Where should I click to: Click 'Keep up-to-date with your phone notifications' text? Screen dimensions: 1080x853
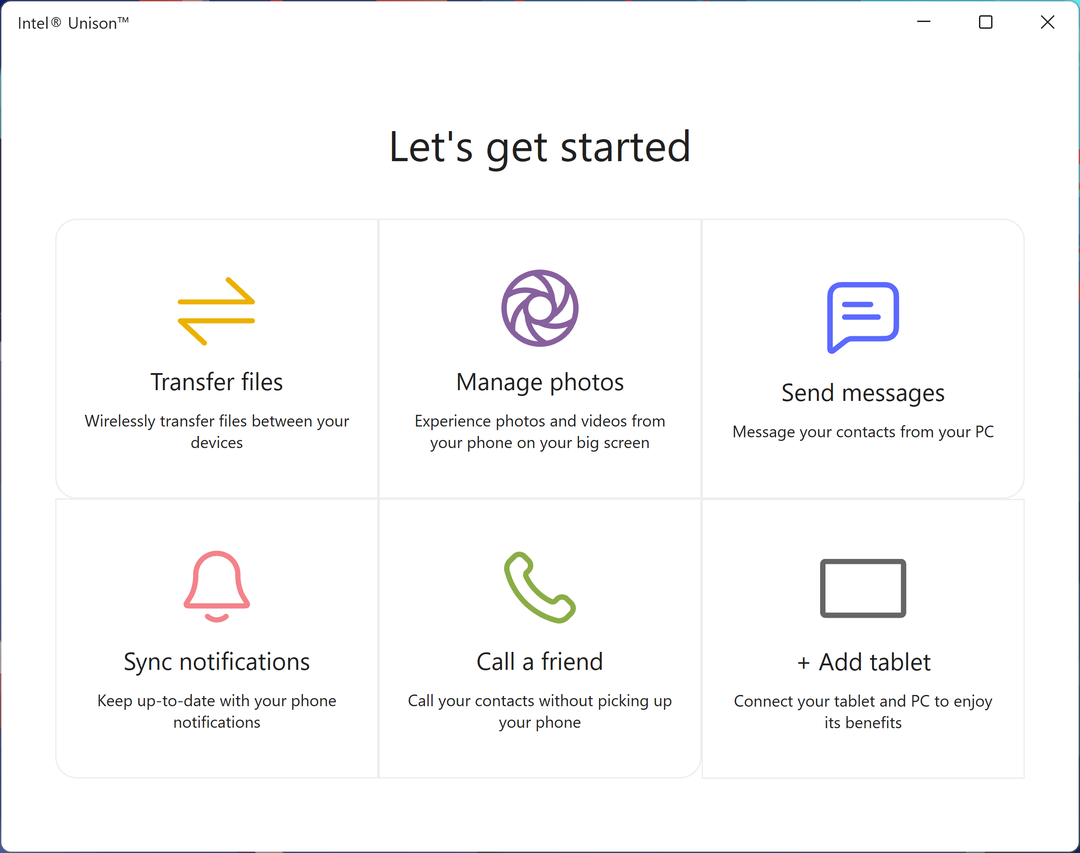coord(217,711)
